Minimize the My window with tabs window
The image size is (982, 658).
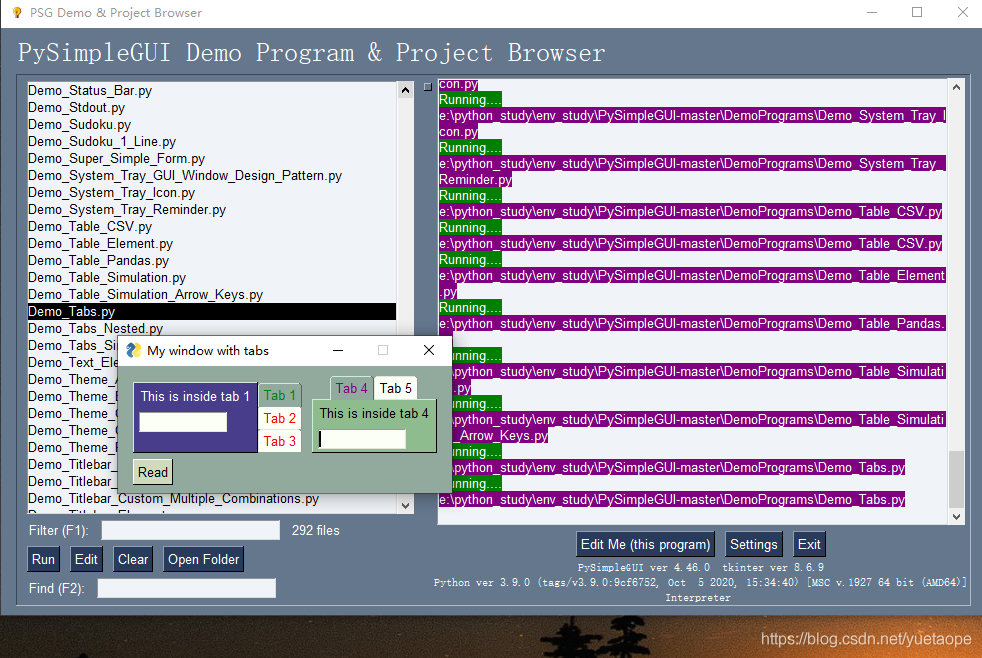pyautogui.click(x=338, y=351)
